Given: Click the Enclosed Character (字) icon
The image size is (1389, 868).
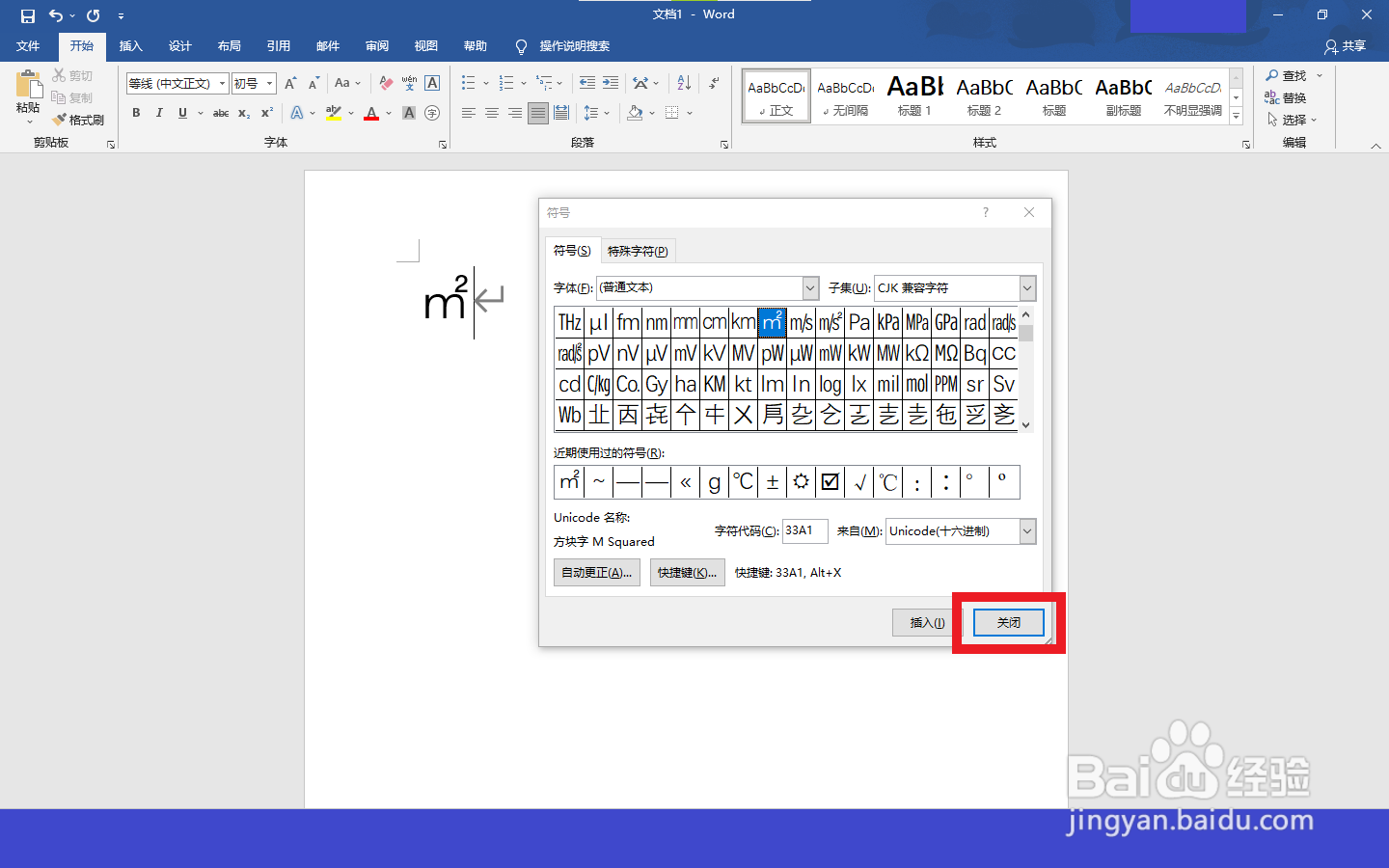Looking at the screenshot, I should click(432, 113).
